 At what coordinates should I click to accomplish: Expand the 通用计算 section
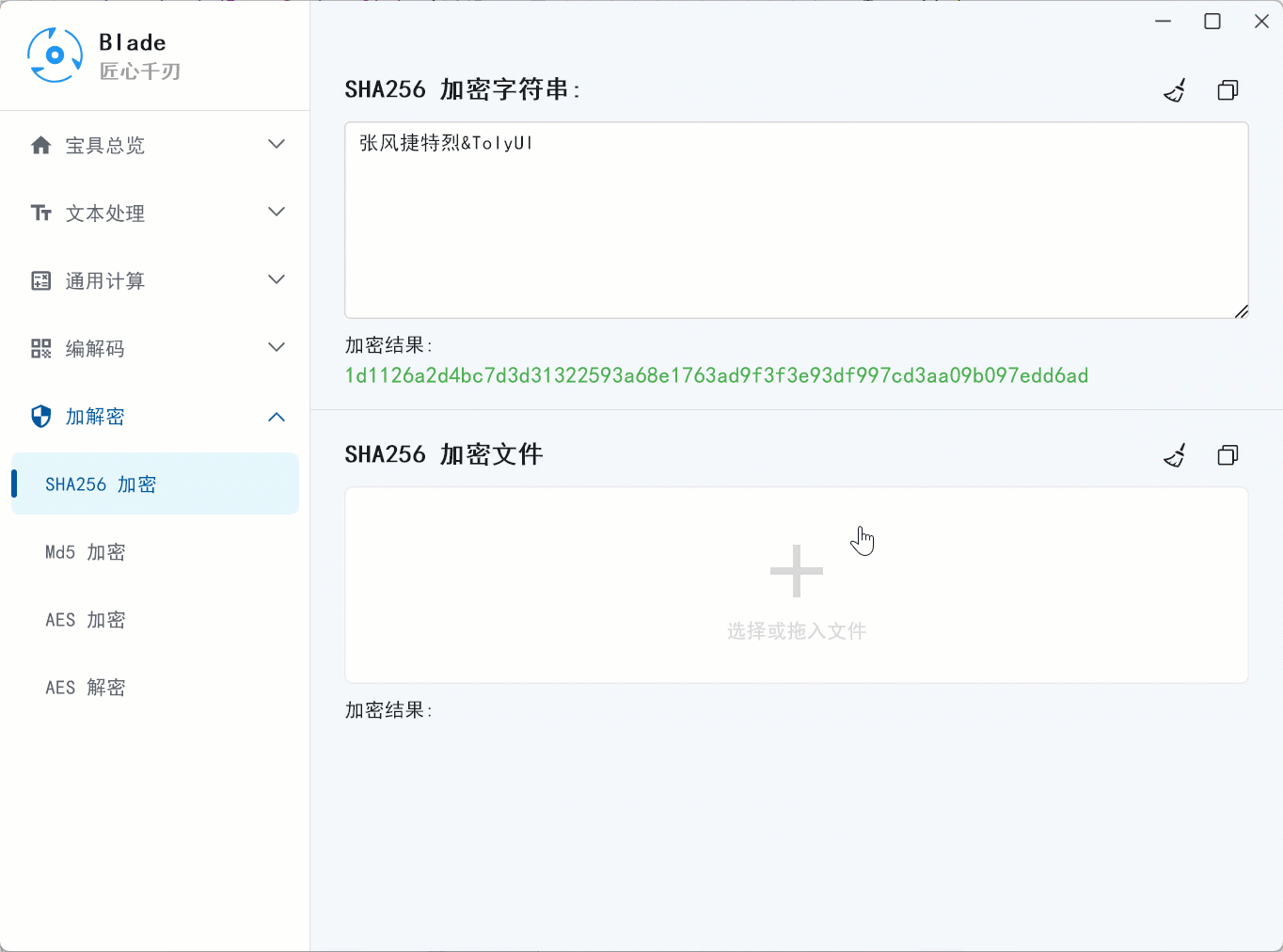click(x=277, y=280)
